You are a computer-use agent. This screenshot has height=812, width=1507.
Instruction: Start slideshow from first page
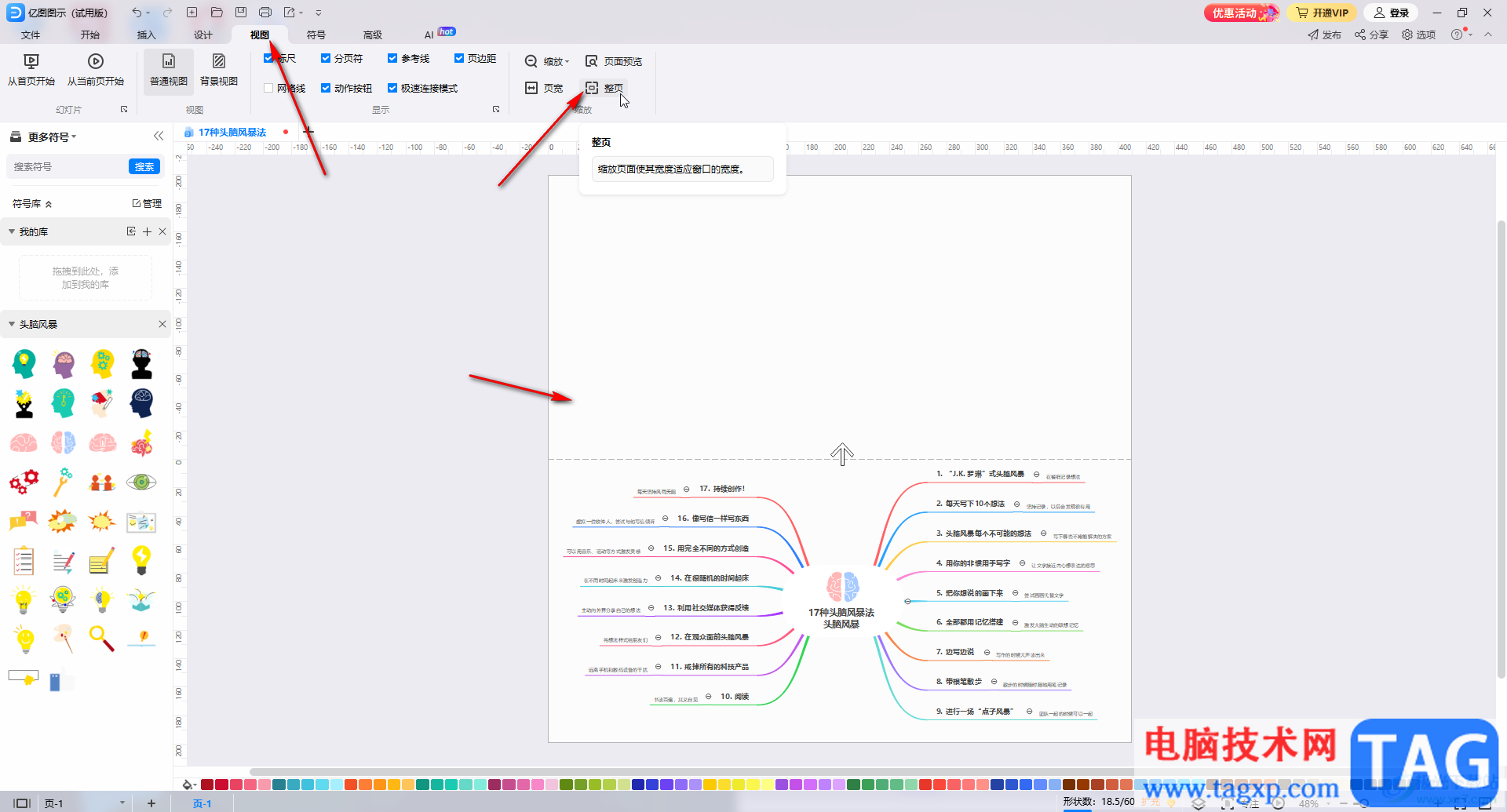(x=31, y=70)
